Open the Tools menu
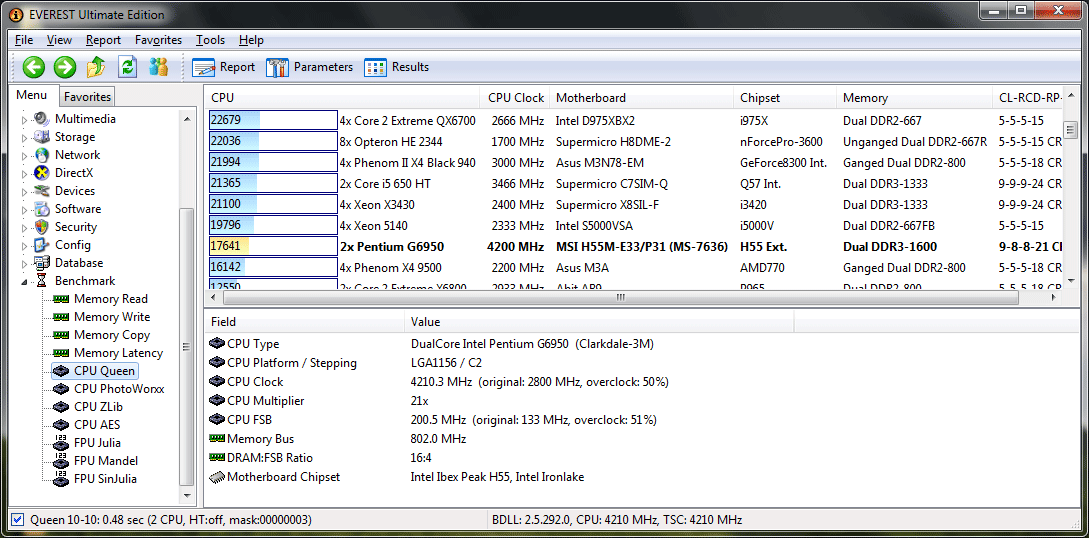The width and height of the screenshot is (1089, 538). click(x=210, y=40)
